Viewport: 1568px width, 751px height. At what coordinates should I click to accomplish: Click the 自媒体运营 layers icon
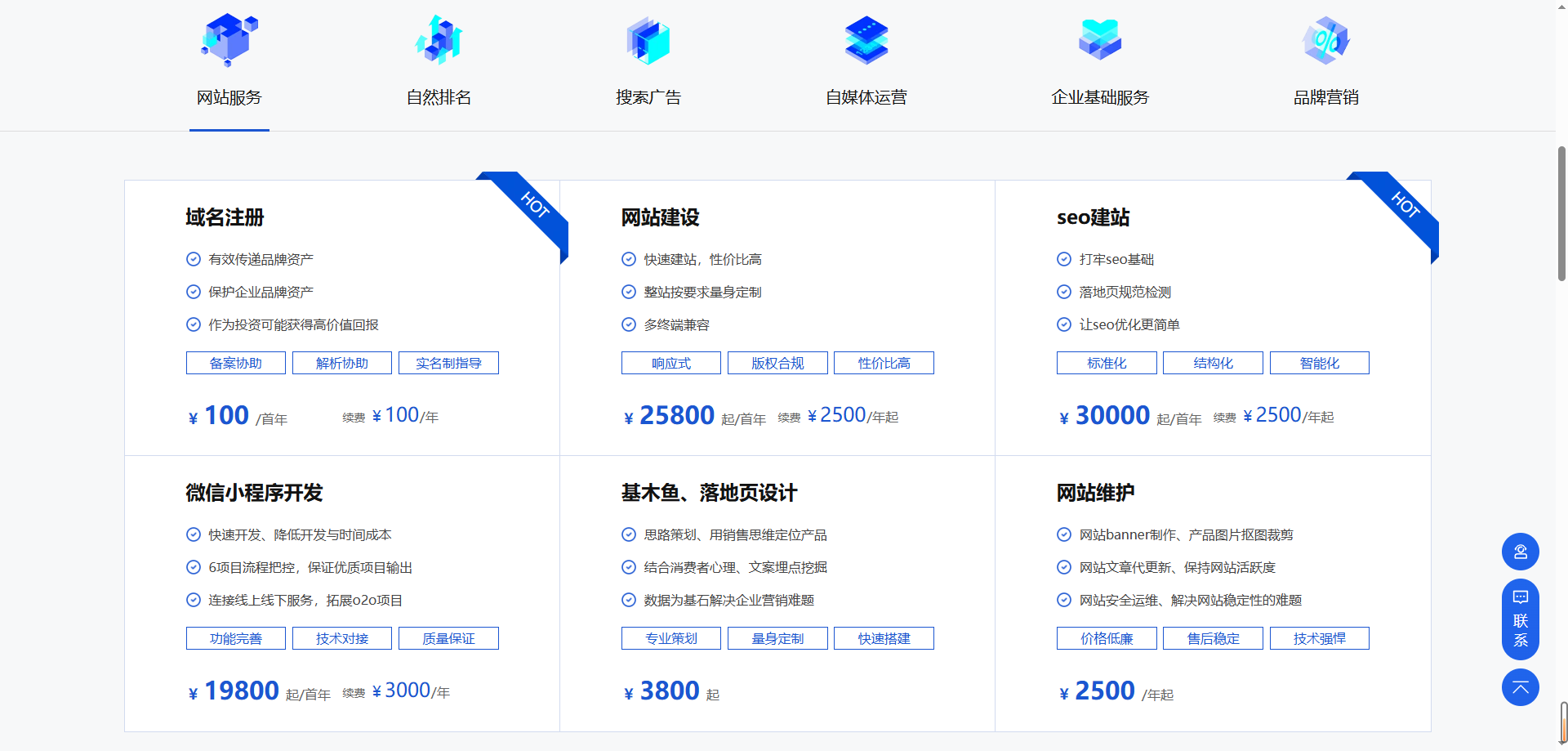tap(866, 40)
